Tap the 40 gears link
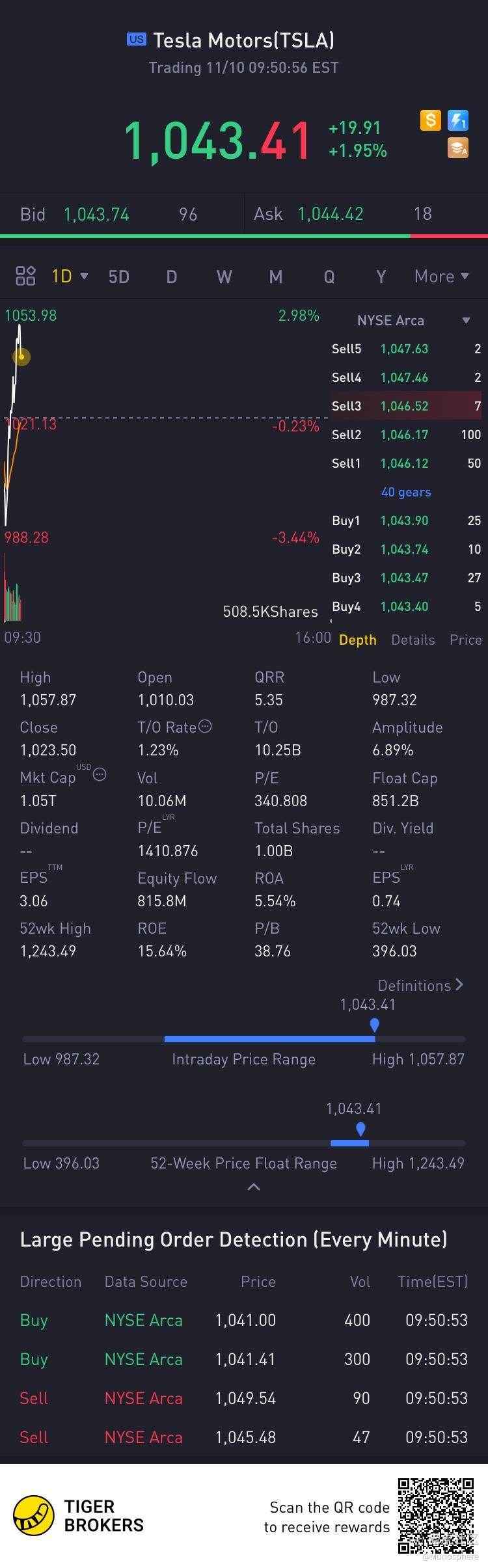This screenshot has height=1568, width=488. click(406, 492)
